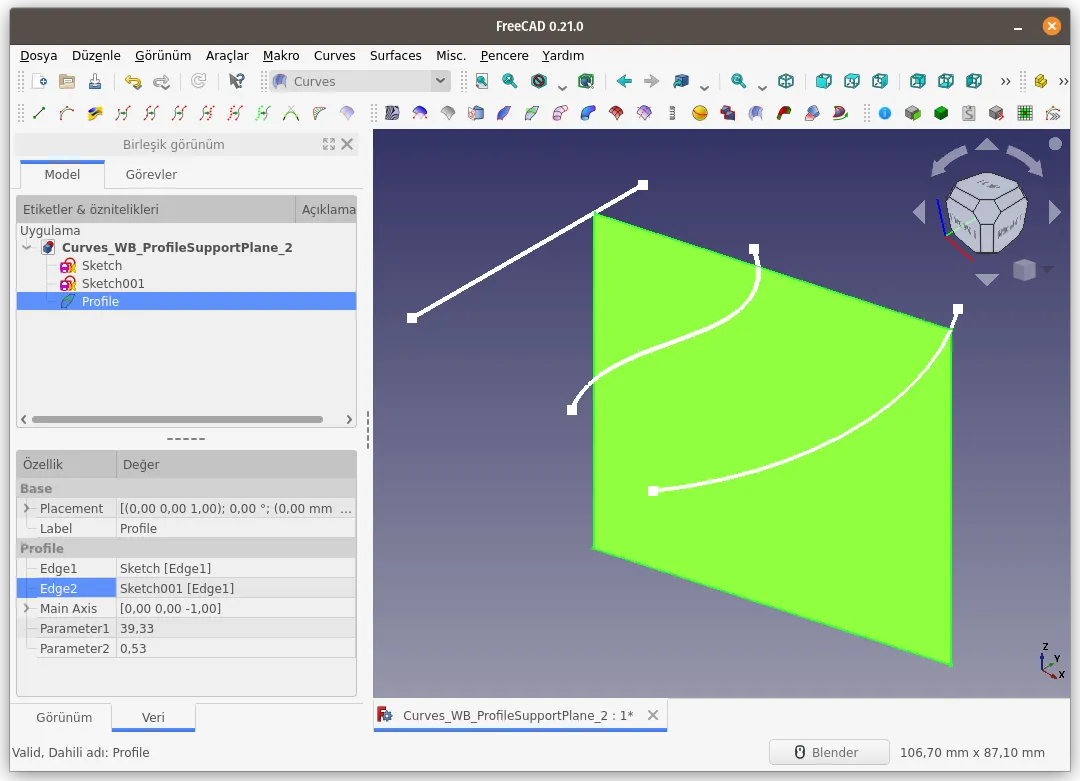The height and width of the screenshot is (781, 1080).
Task: Switch to the Görünüm property tab
Action: (64, 717)
